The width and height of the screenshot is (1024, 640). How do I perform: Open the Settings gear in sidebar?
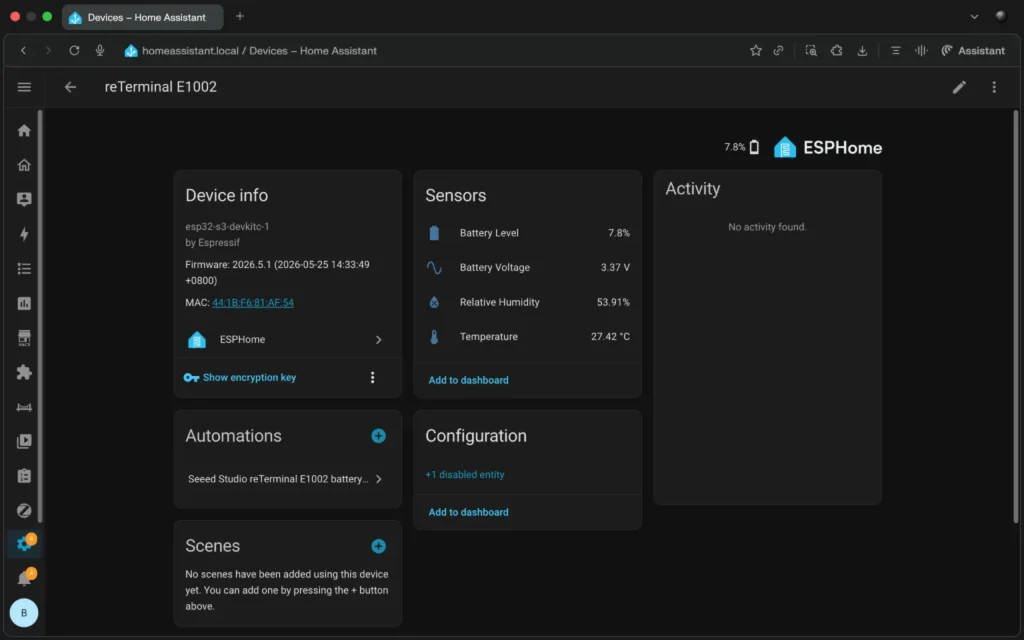coord(24,543)
